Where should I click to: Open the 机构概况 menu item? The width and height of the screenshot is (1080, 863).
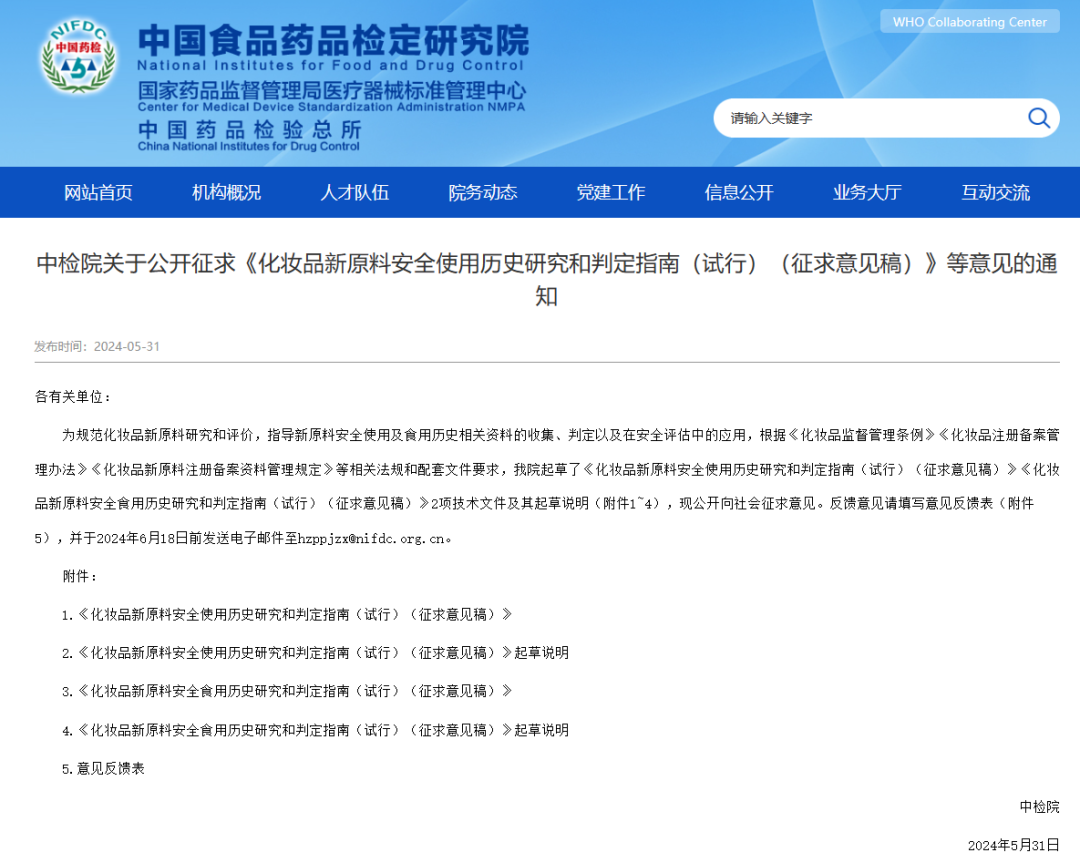[227, 192]
